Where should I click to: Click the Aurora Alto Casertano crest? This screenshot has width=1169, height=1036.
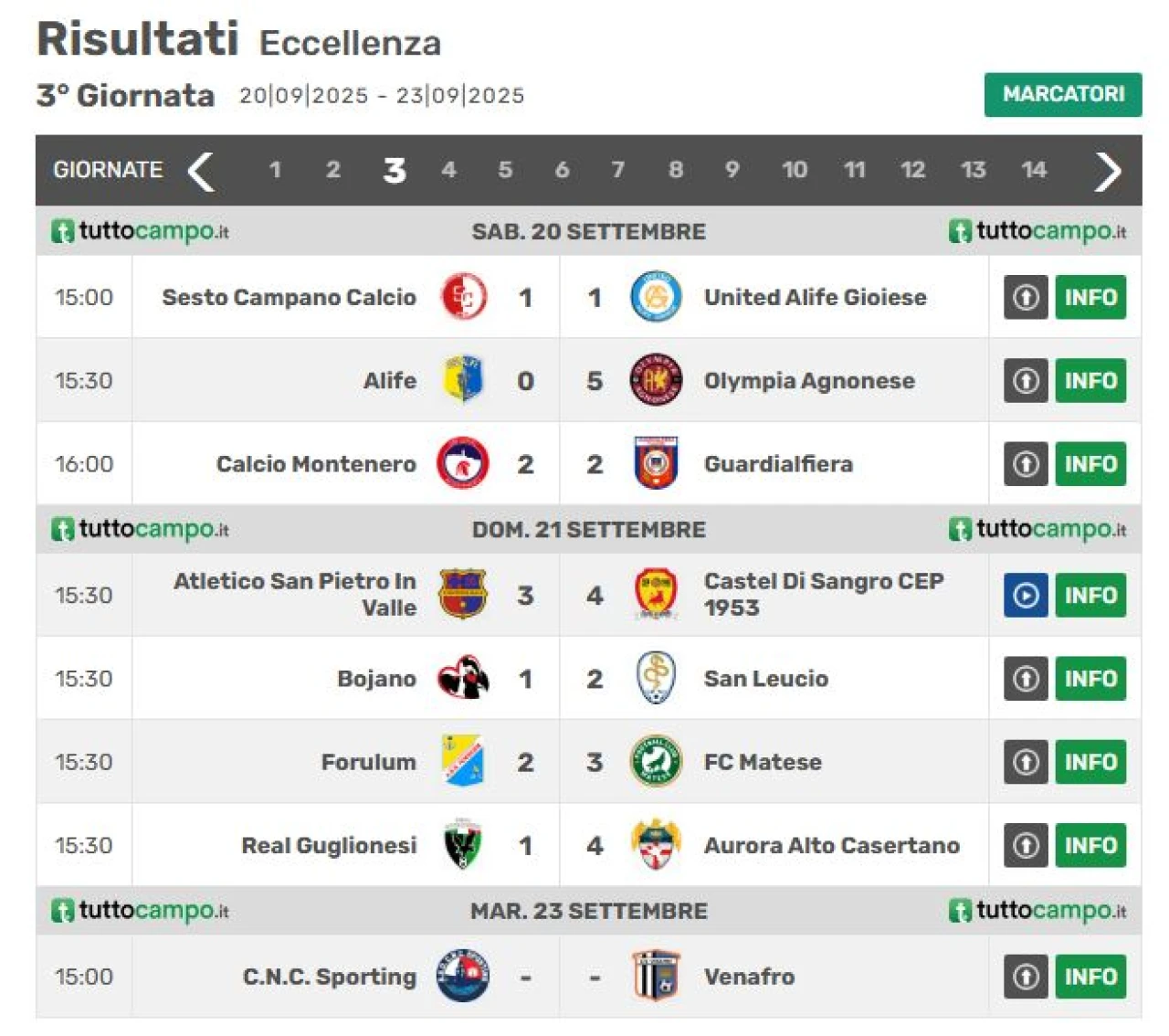tap(656, 845)
